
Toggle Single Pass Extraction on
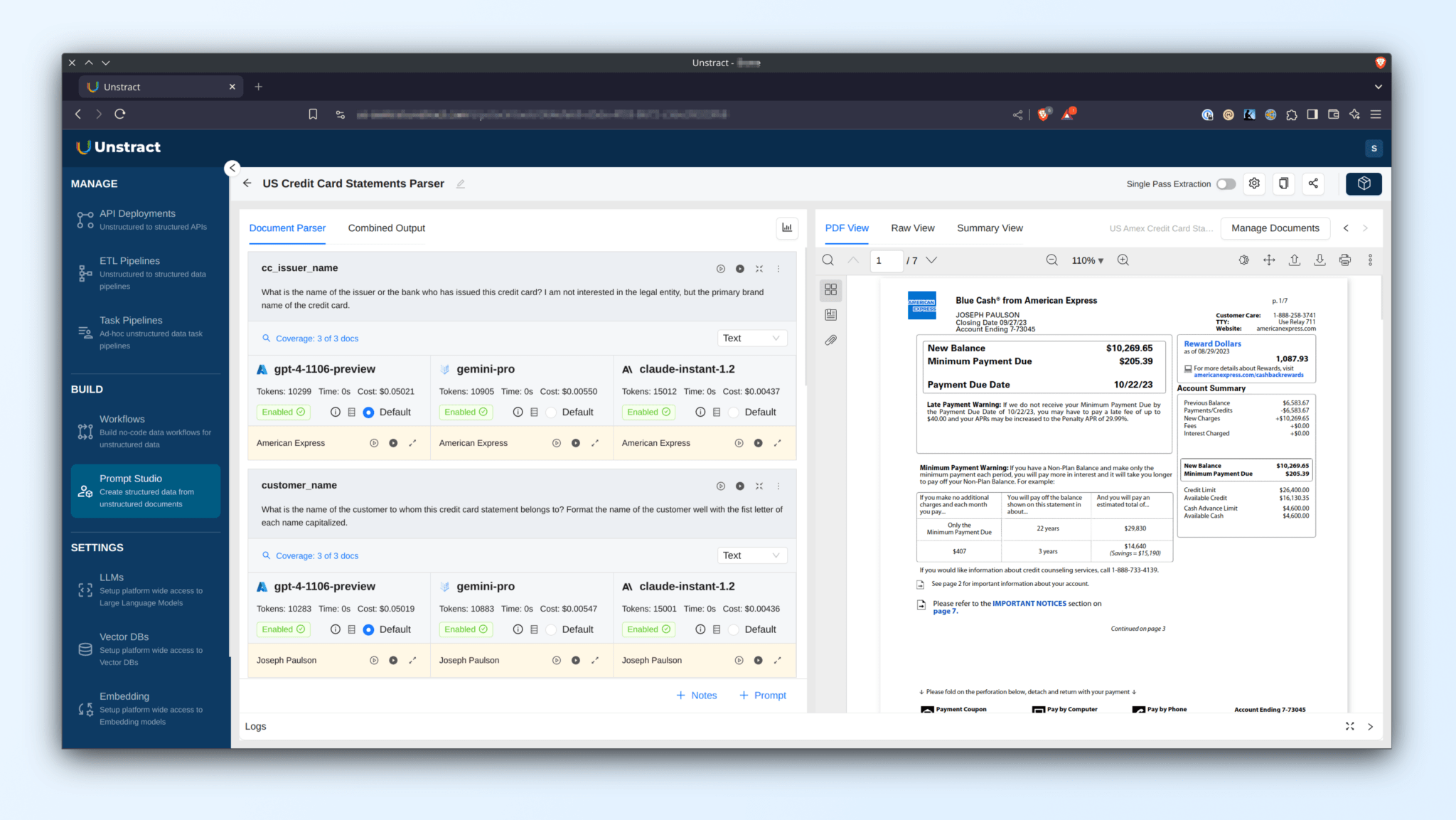[1226, 183]
